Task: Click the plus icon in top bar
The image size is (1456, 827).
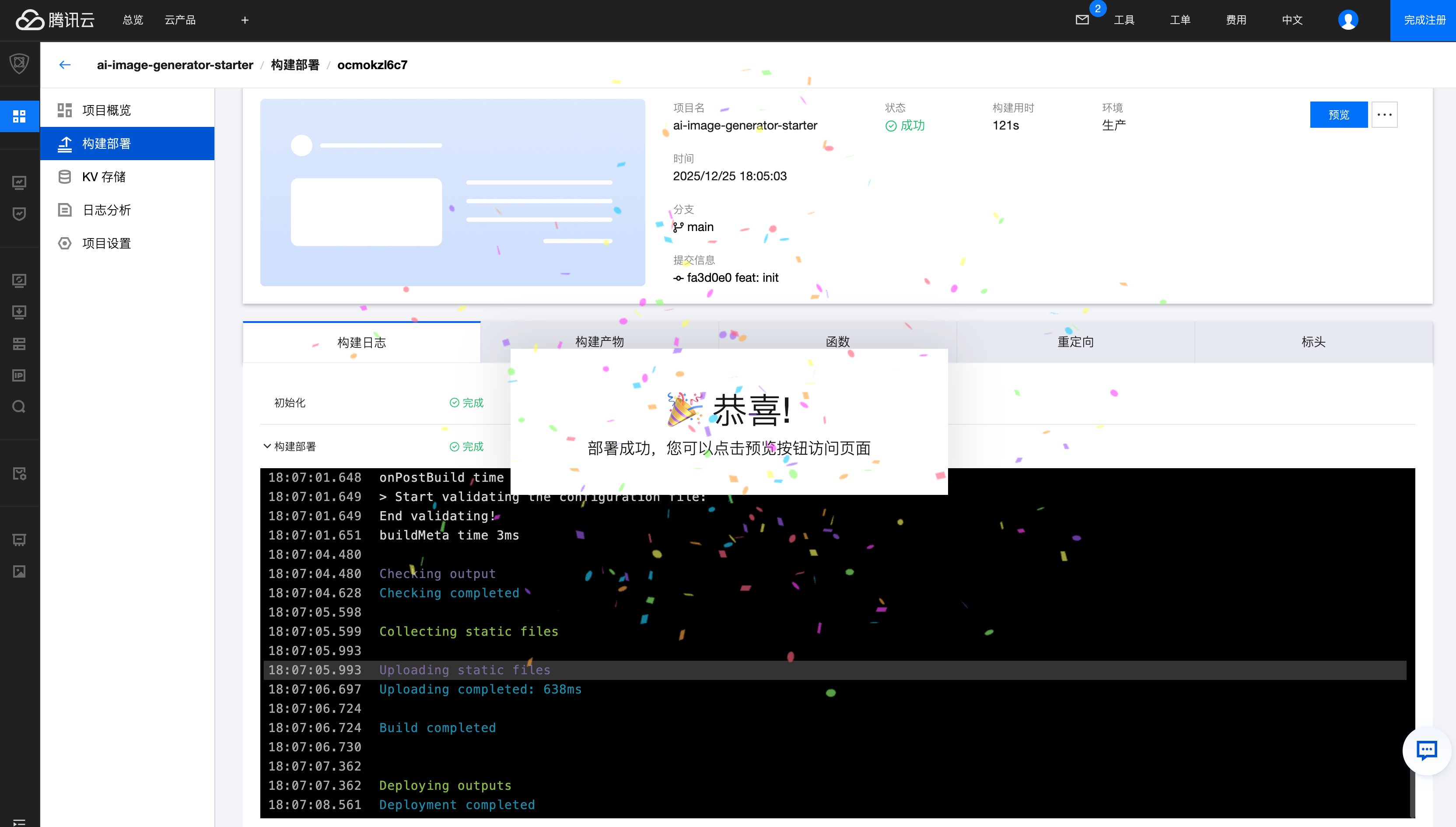Action: (245, 20)
